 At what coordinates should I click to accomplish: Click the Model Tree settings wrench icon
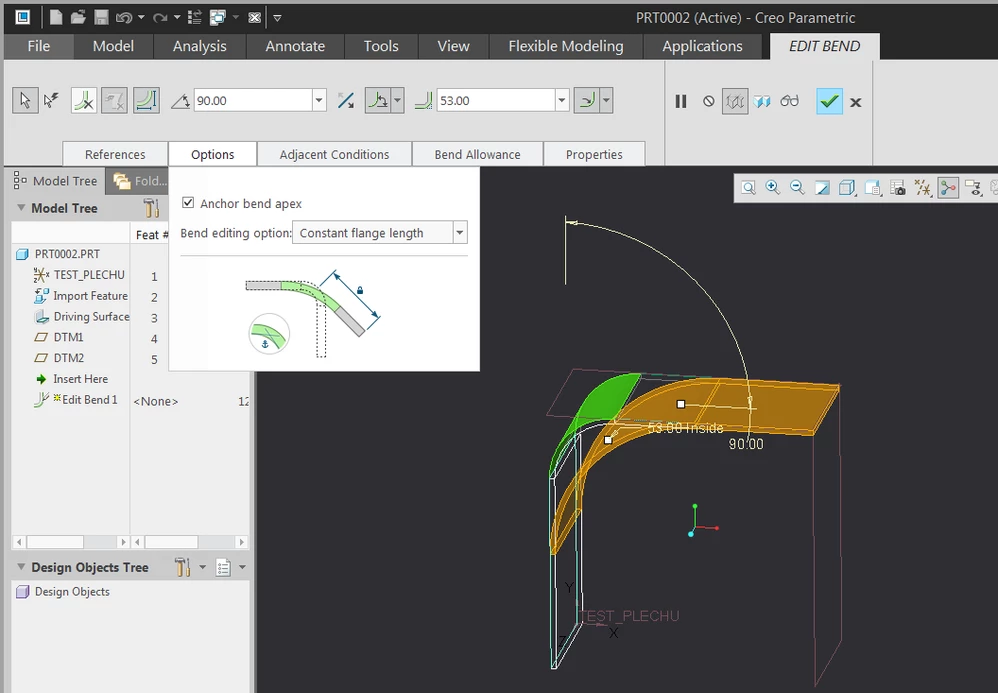click(x=152, y=208)
